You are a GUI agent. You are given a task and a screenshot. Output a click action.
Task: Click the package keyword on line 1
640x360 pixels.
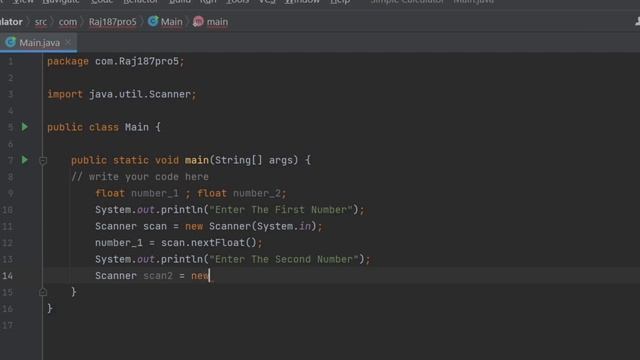coord(68,62)
